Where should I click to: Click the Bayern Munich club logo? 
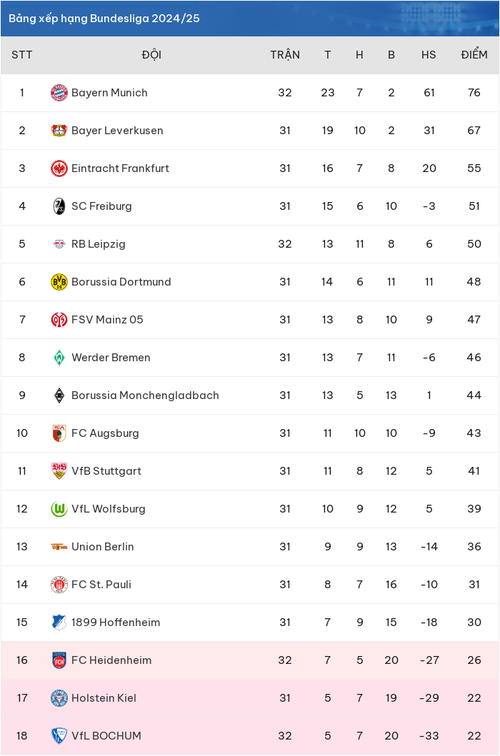59,93
